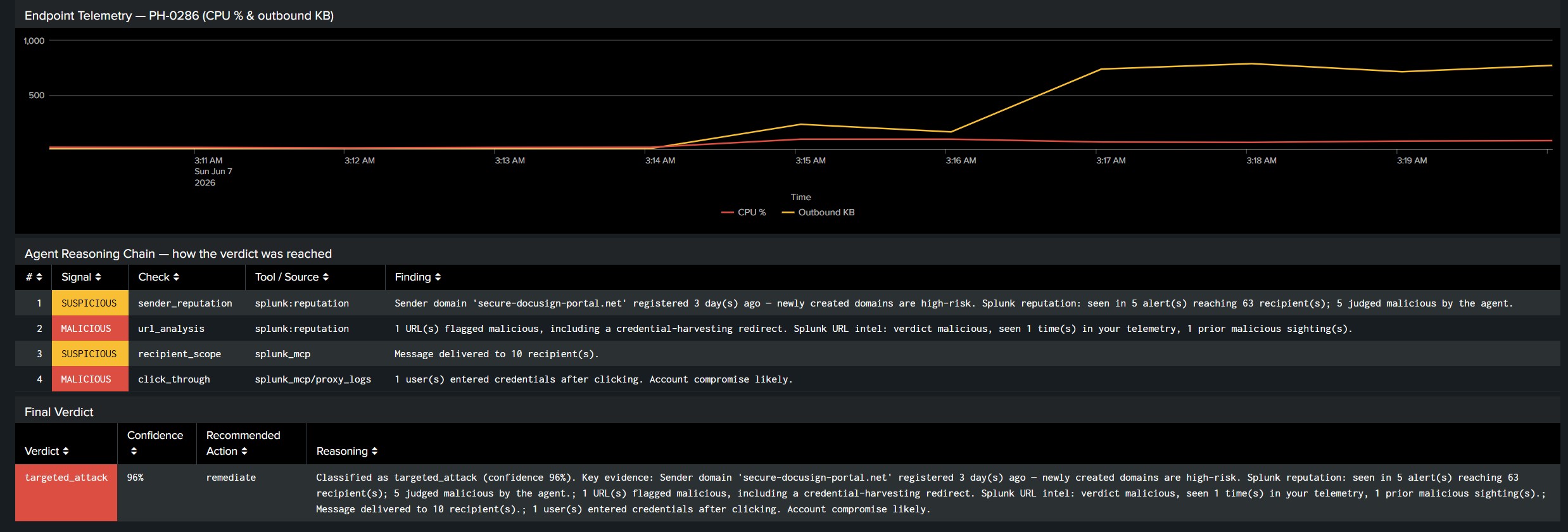This screenshot has width=1568, height=532.
Task: Sort reasoning chain by Tool / Source
Action: tap(291, 277)
